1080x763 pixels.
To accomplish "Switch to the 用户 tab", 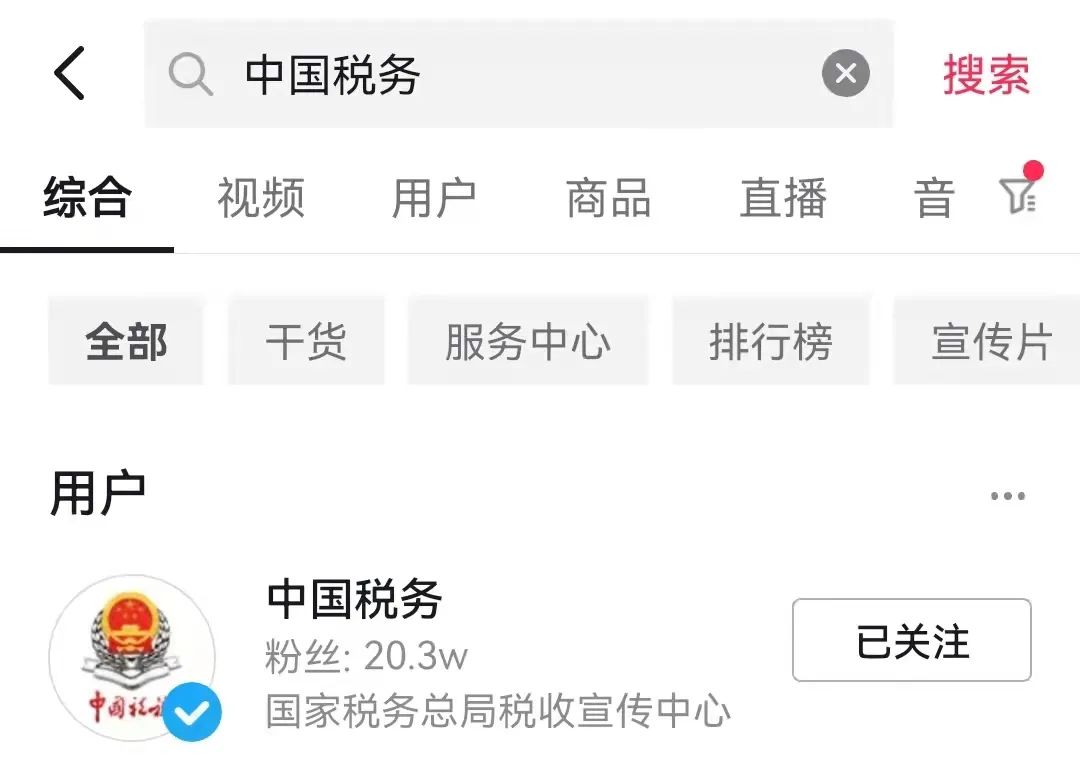I will click(x=434, y=198).
